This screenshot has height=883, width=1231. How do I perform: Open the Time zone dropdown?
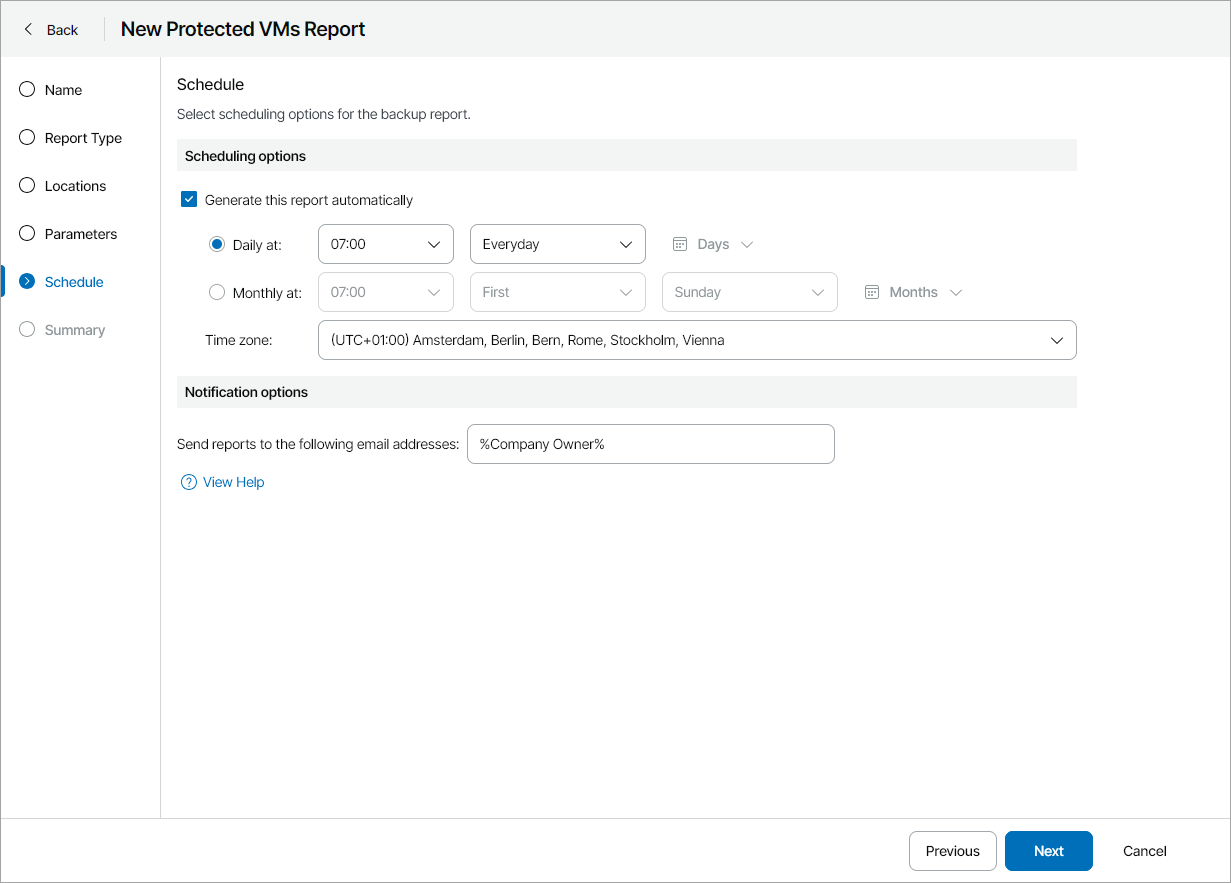(696, 340)
